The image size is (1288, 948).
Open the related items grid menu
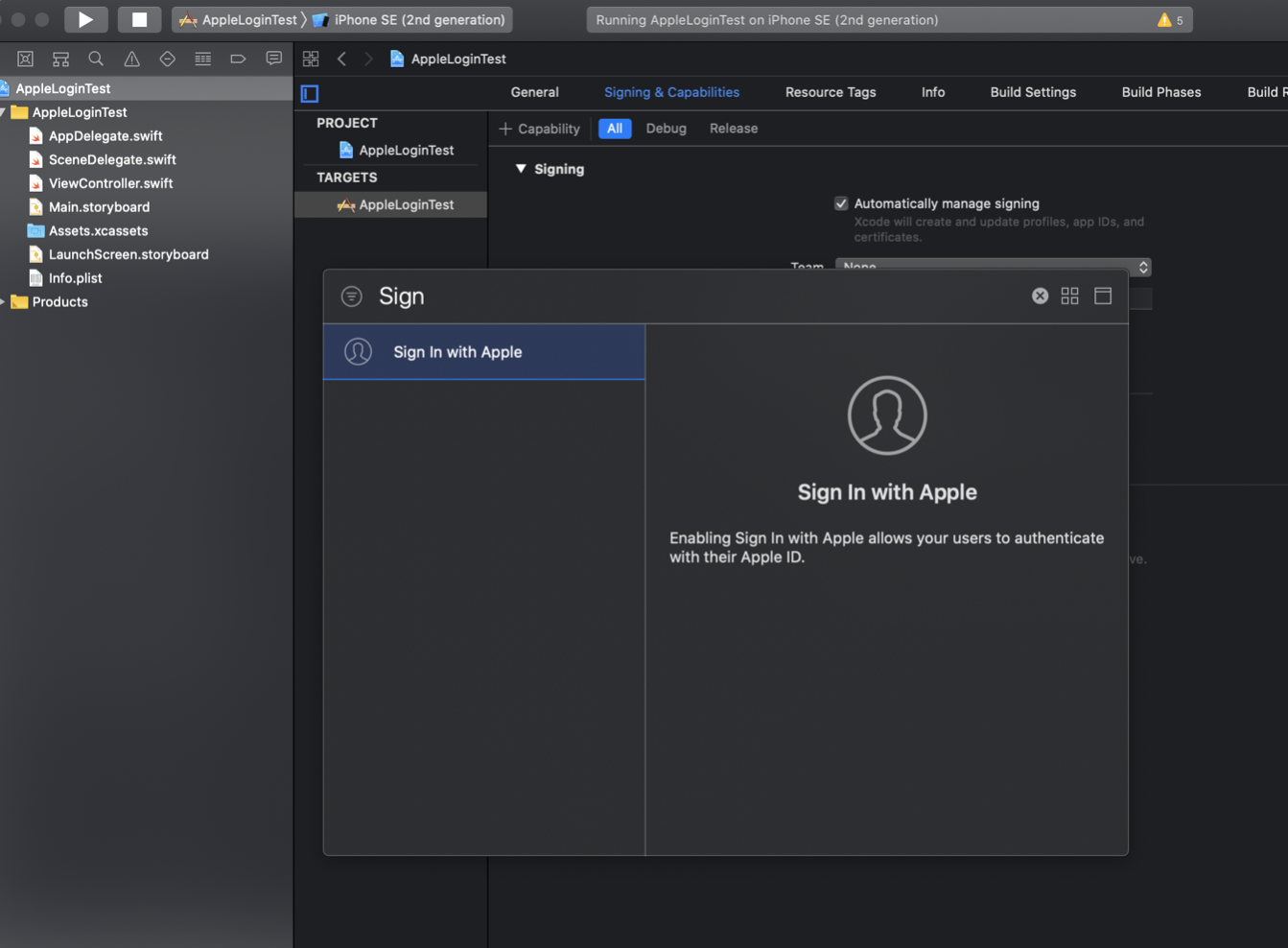[311, 59]
